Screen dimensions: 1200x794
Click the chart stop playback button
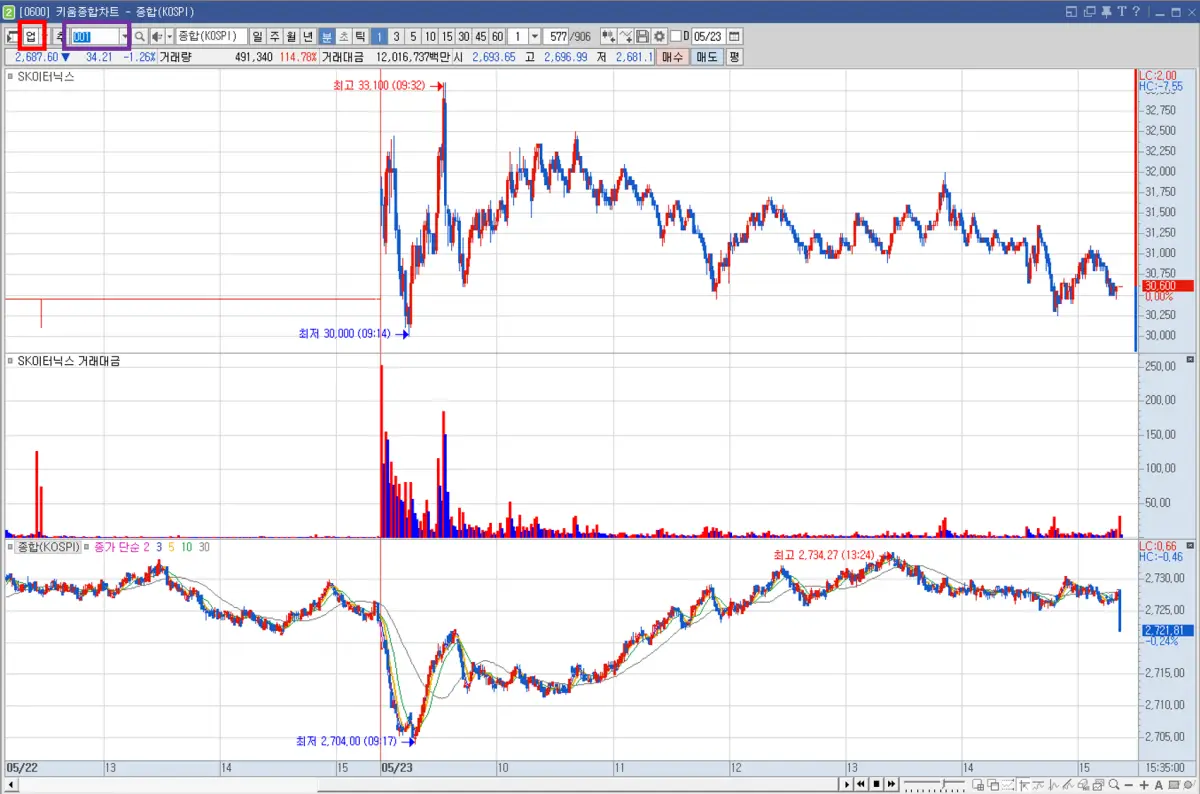[x=876, y=784]
